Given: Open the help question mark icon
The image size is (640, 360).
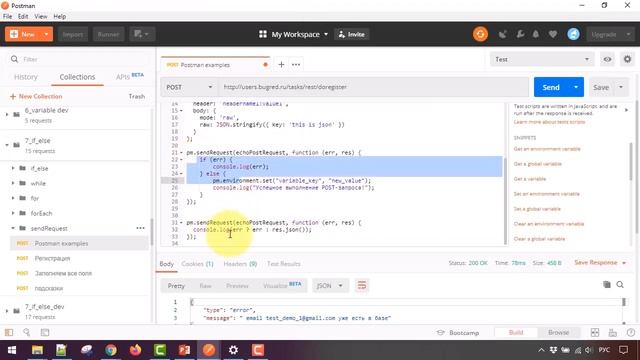Looking at the screenshot, I should [x=631, y=333].
